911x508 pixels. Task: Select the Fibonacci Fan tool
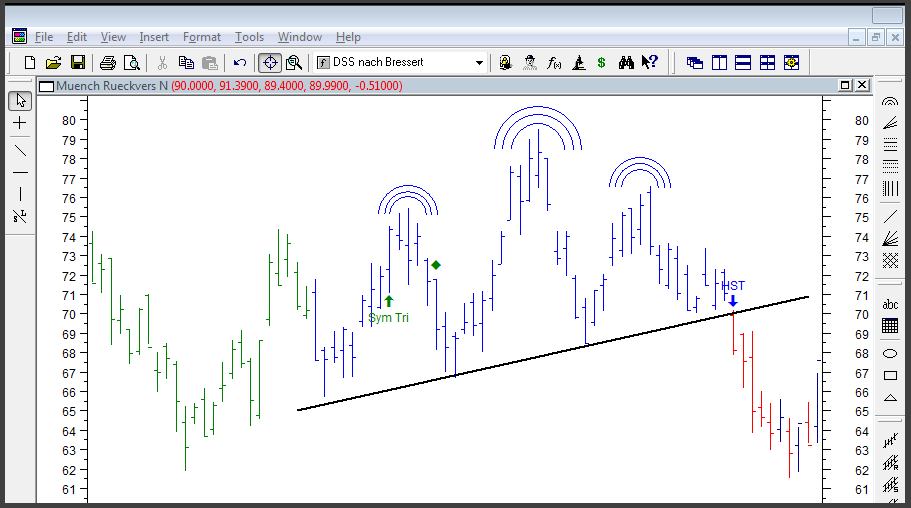coord(890,123)
